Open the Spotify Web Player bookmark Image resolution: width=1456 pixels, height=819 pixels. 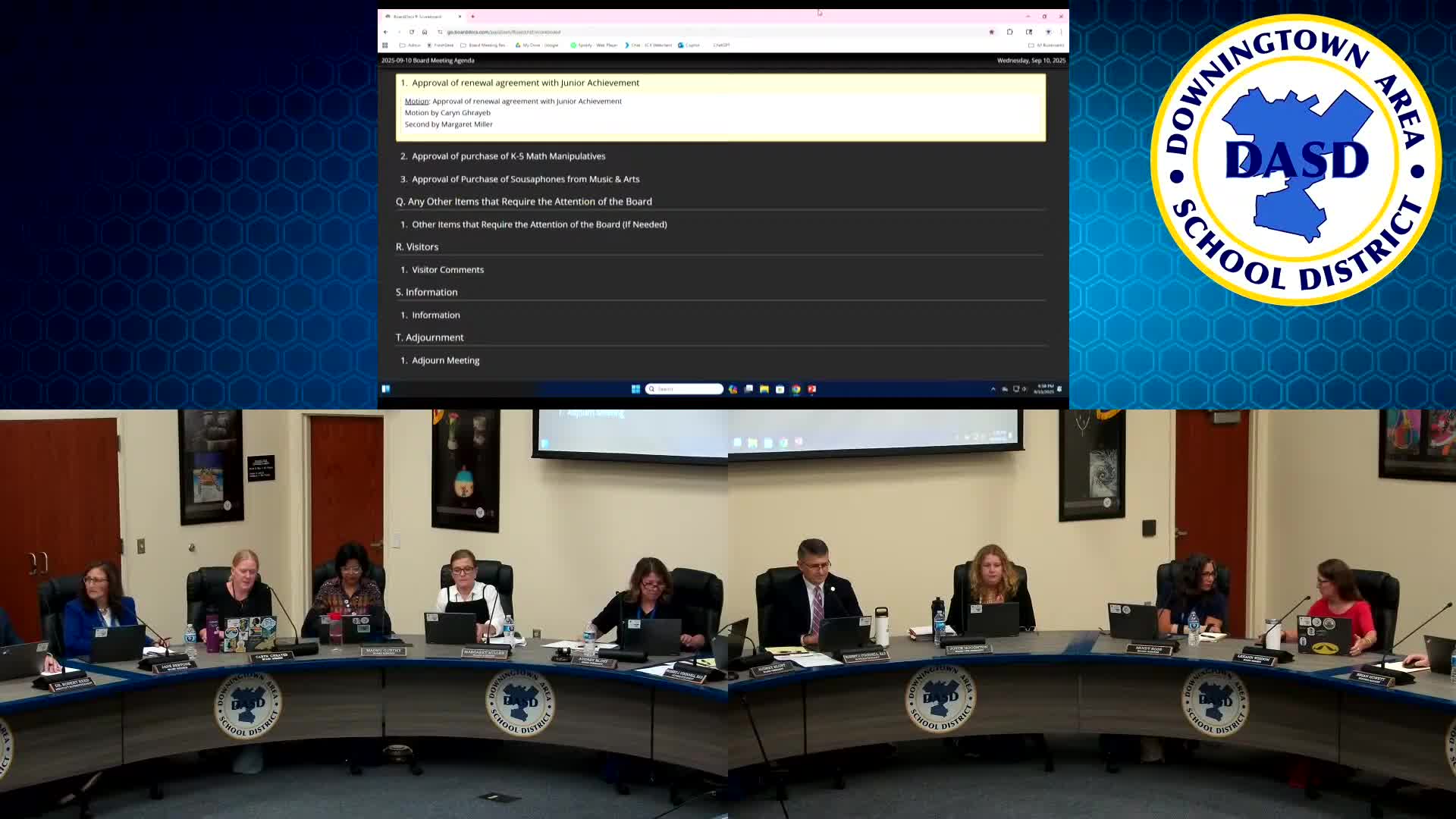[594, 45]
